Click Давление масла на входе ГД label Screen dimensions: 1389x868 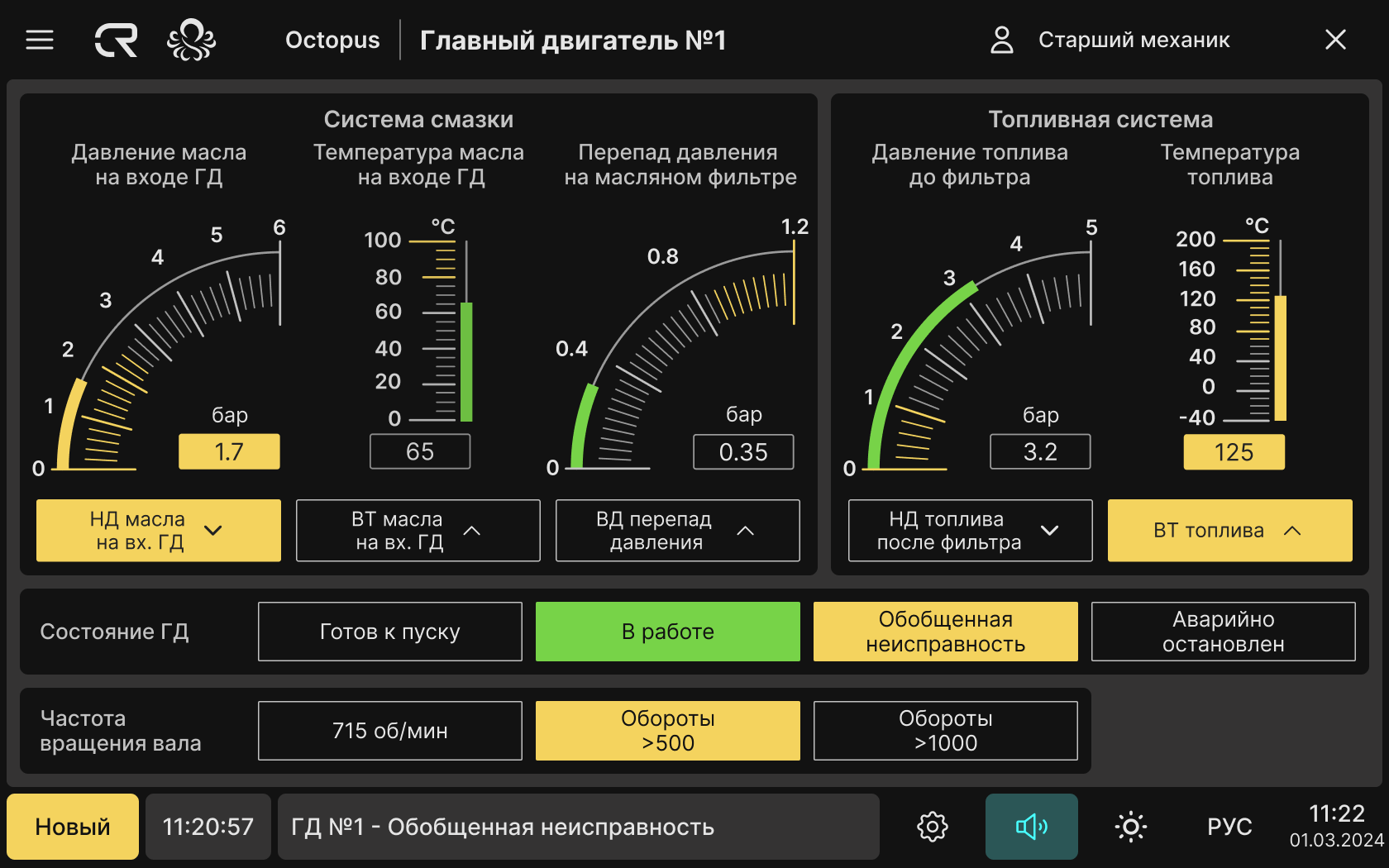pyautogui.click(x=159, y=165)
